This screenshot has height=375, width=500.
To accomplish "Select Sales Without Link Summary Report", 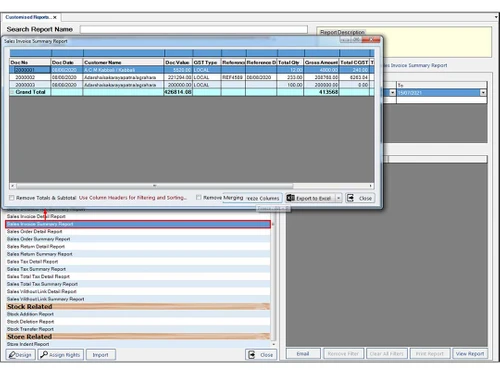I will pos(138,299).
